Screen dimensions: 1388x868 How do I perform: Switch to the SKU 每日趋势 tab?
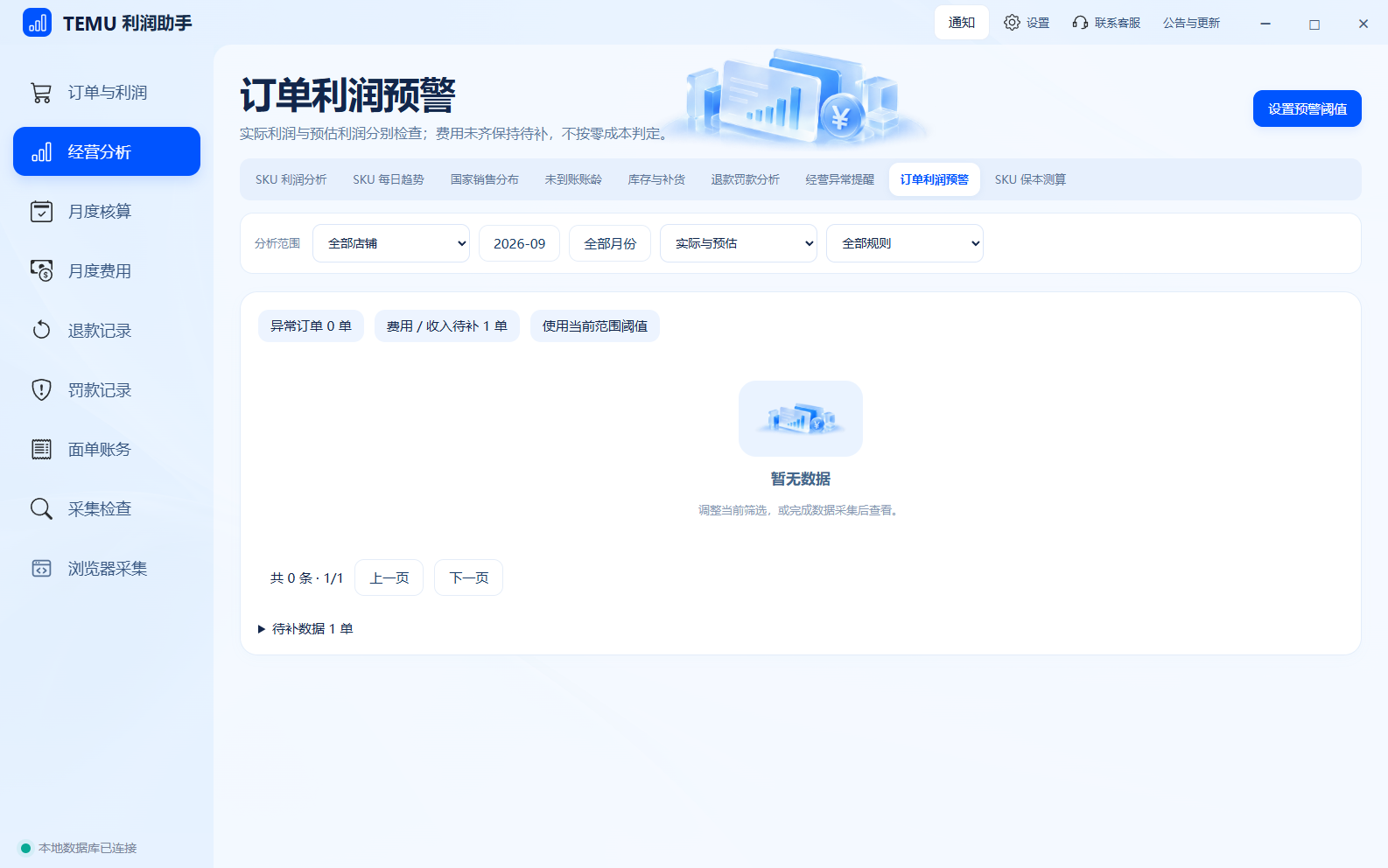389,179
